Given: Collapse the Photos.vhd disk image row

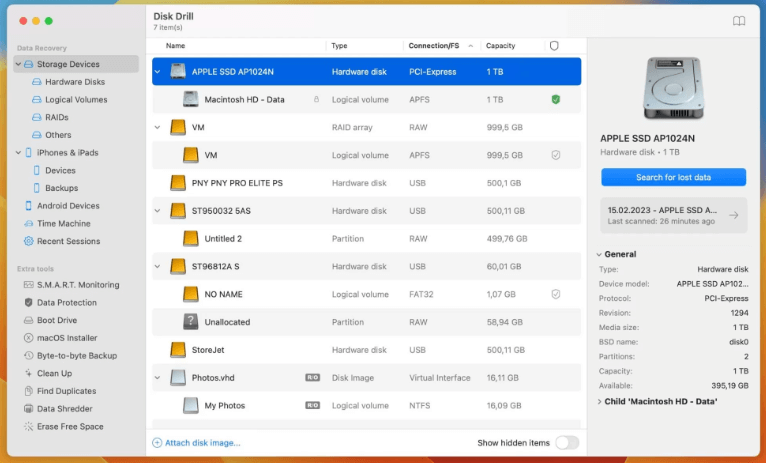Looking at the screenshot, I should point(157,378).
